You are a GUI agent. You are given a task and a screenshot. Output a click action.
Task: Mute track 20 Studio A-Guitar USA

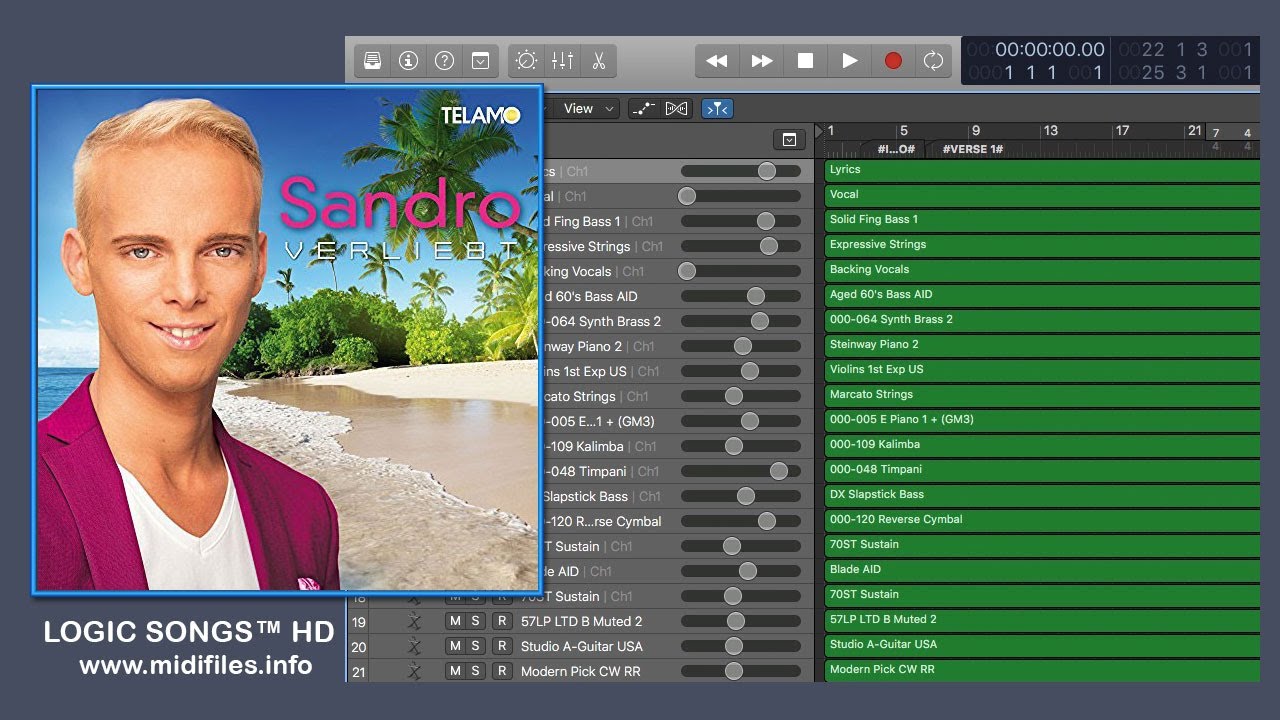click(455, 646)
